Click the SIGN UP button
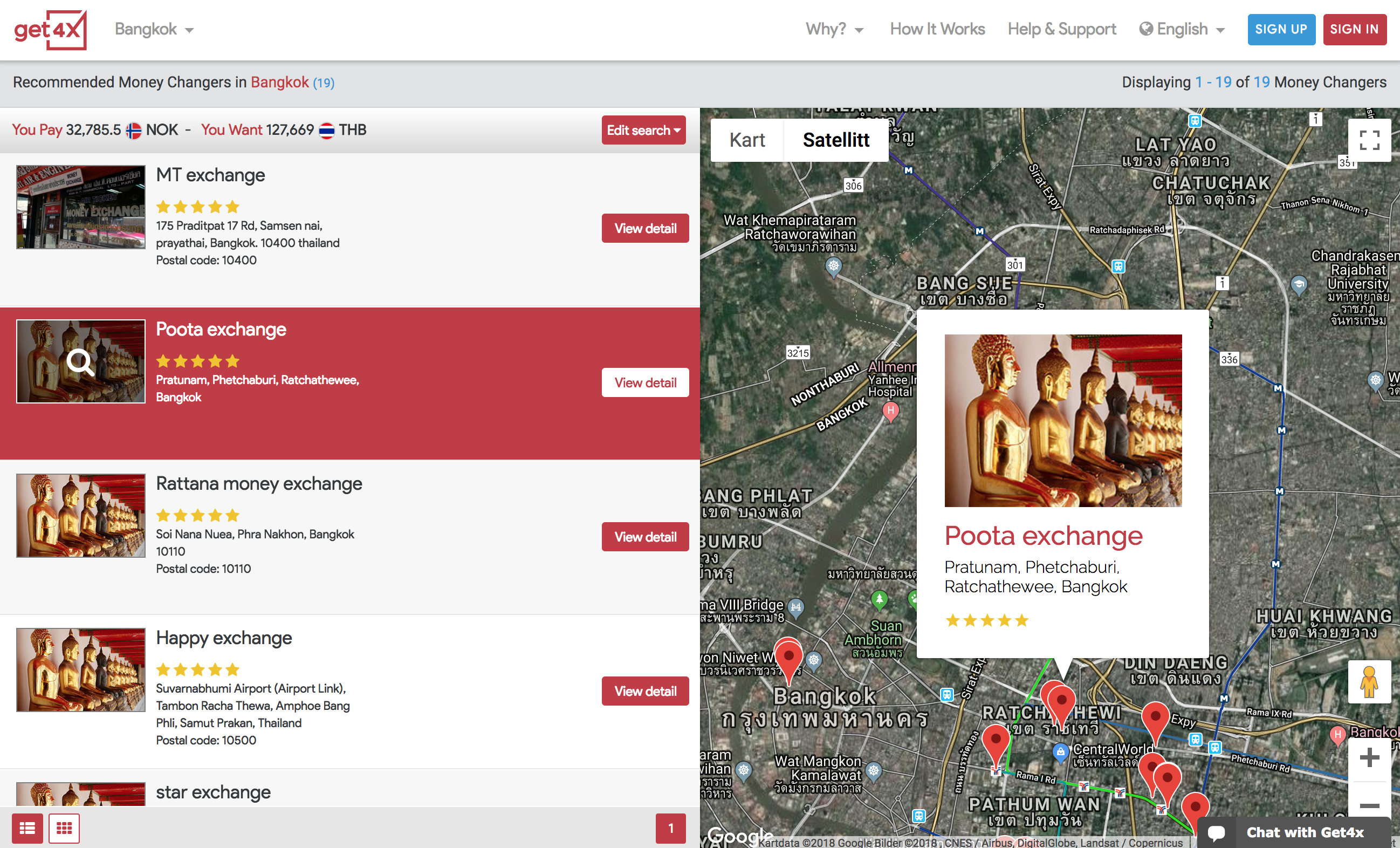 (1281, 30)
